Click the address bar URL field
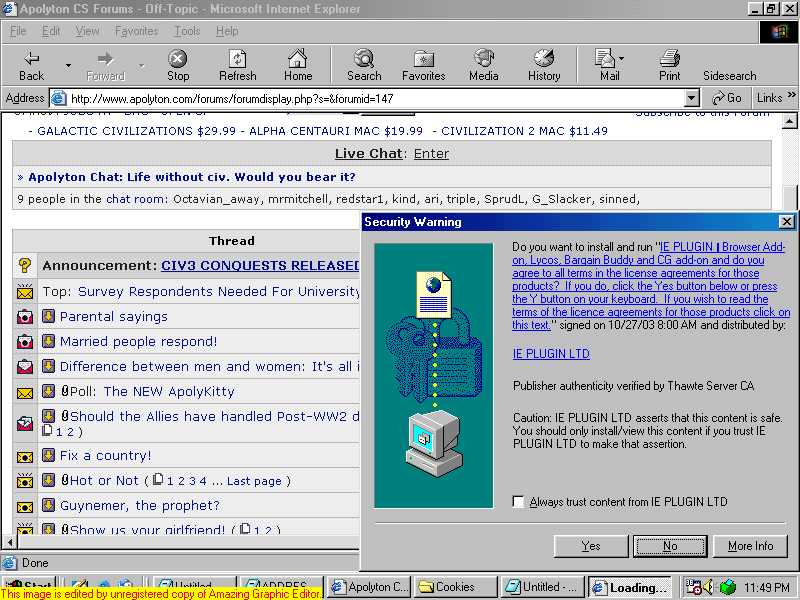The width and height of the screenshot is (800, 600). pos(370,98)
